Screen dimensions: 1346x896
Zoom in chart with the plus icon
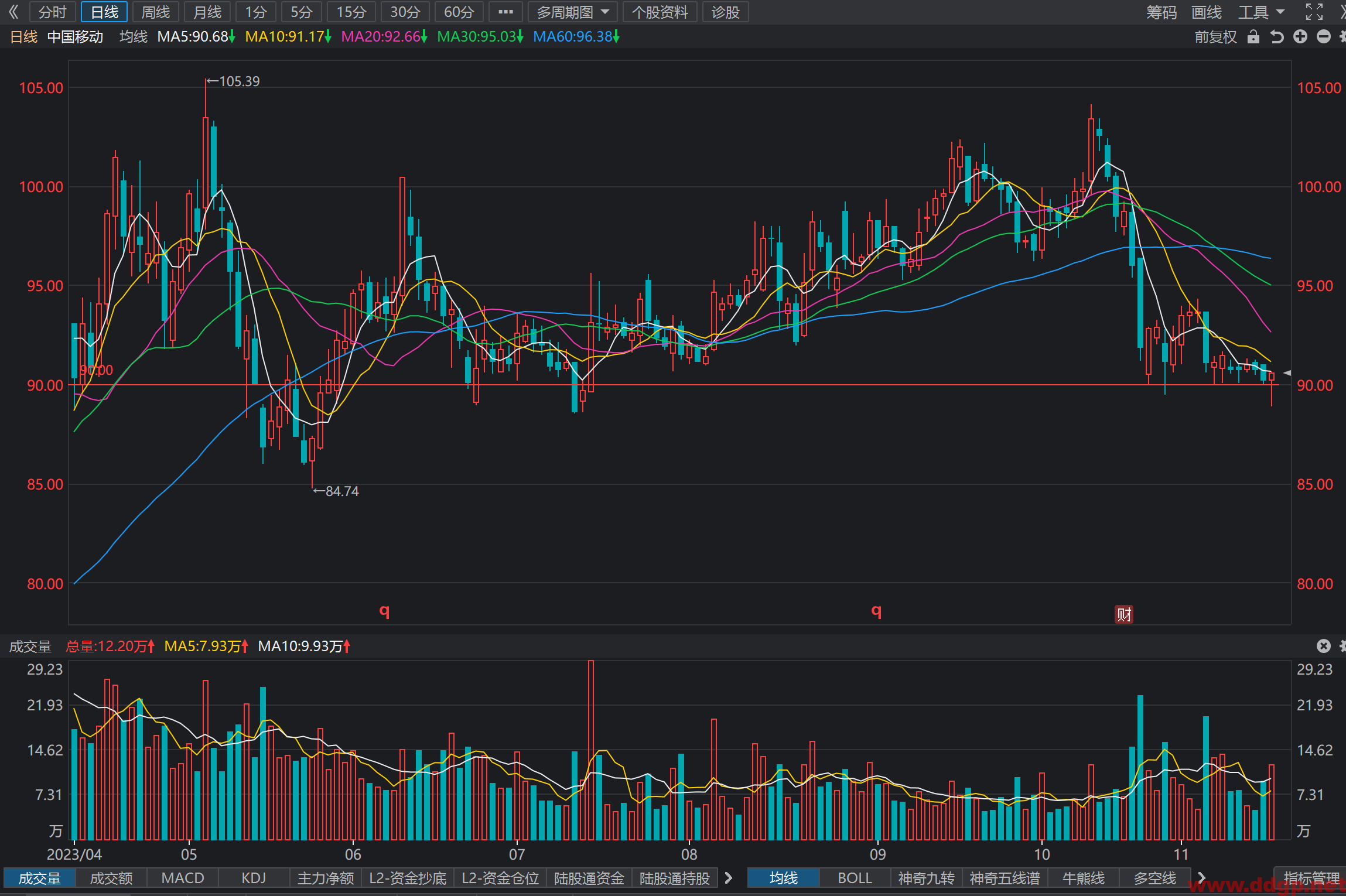1300,37
